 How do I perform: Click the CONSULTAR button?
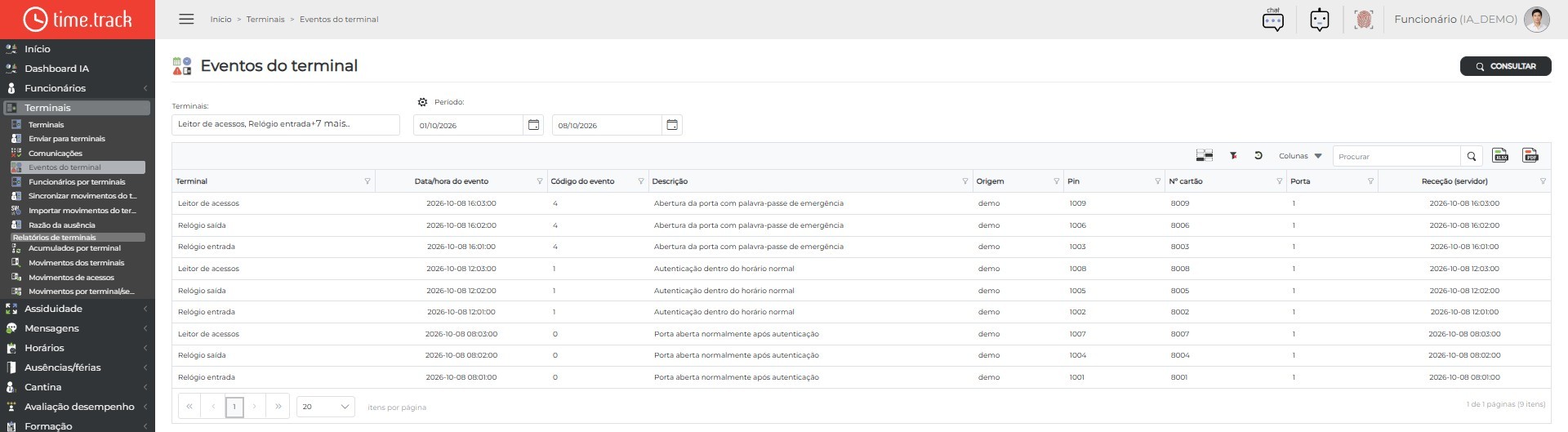pyautogui.click(x=1505, y=66)
